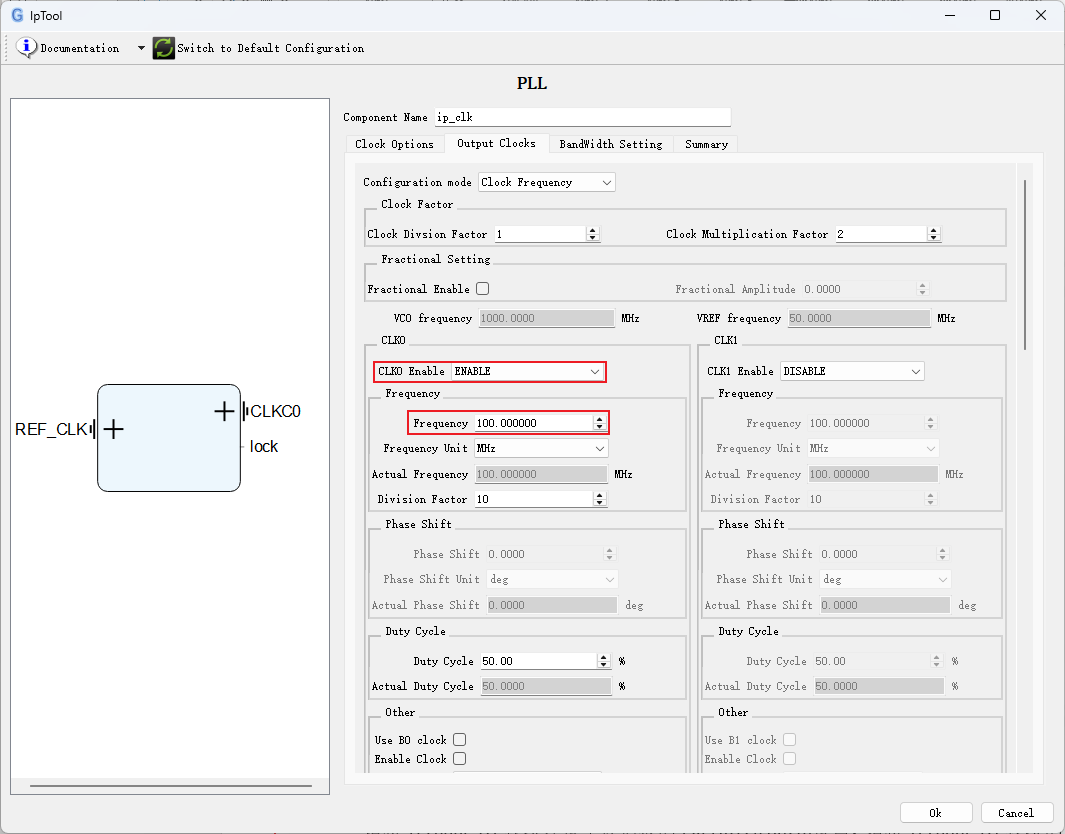Screen dimensions: 1065x834
Task: Open the BandWidth Setting tab
Action: coord(611,144)
